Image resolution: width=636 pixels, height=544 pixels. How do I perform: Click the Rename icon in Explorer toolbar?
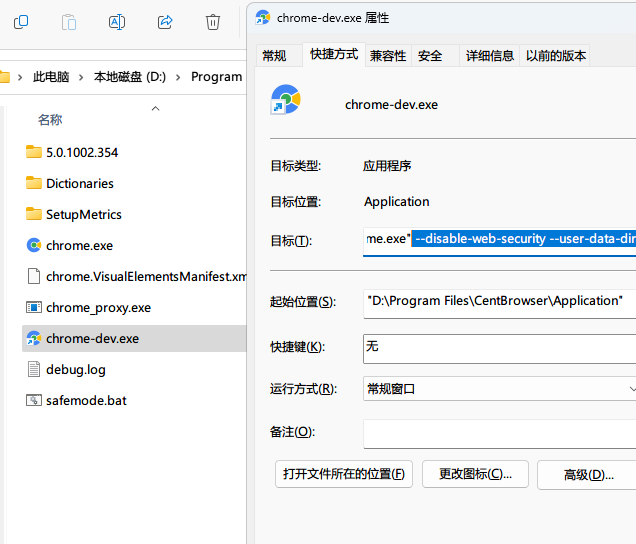click(x=117, y=22)
